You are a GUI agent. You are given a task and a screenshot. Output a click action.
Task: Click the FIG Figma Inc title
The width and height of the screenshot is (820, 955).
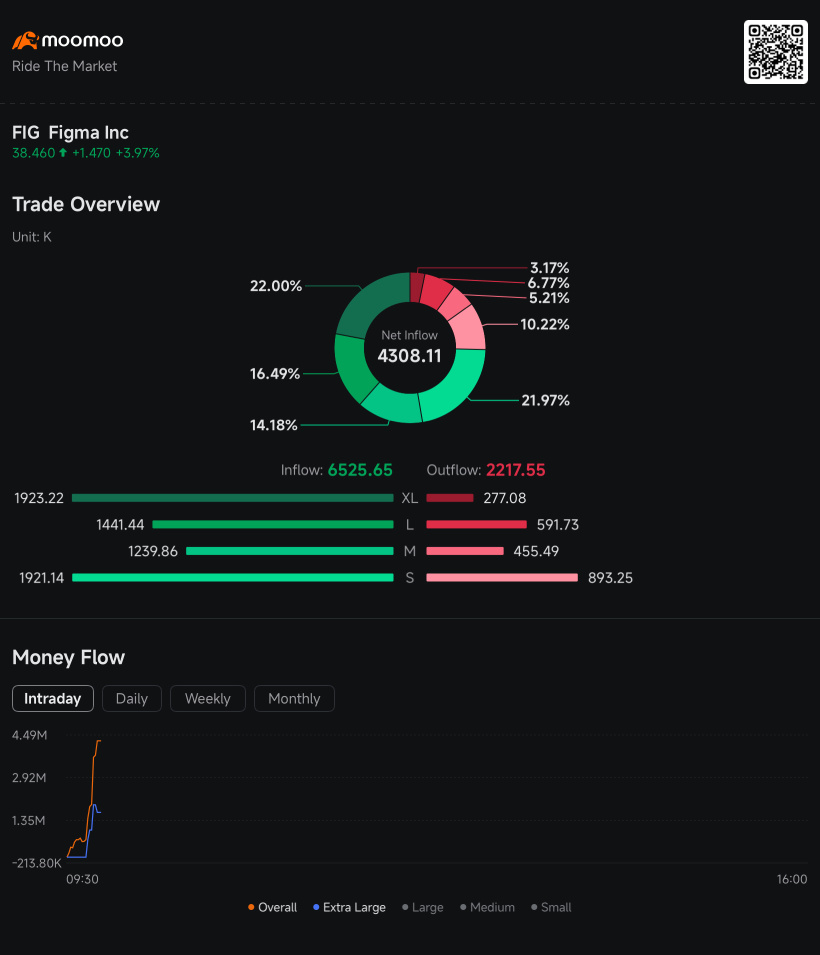pos(71,133)
